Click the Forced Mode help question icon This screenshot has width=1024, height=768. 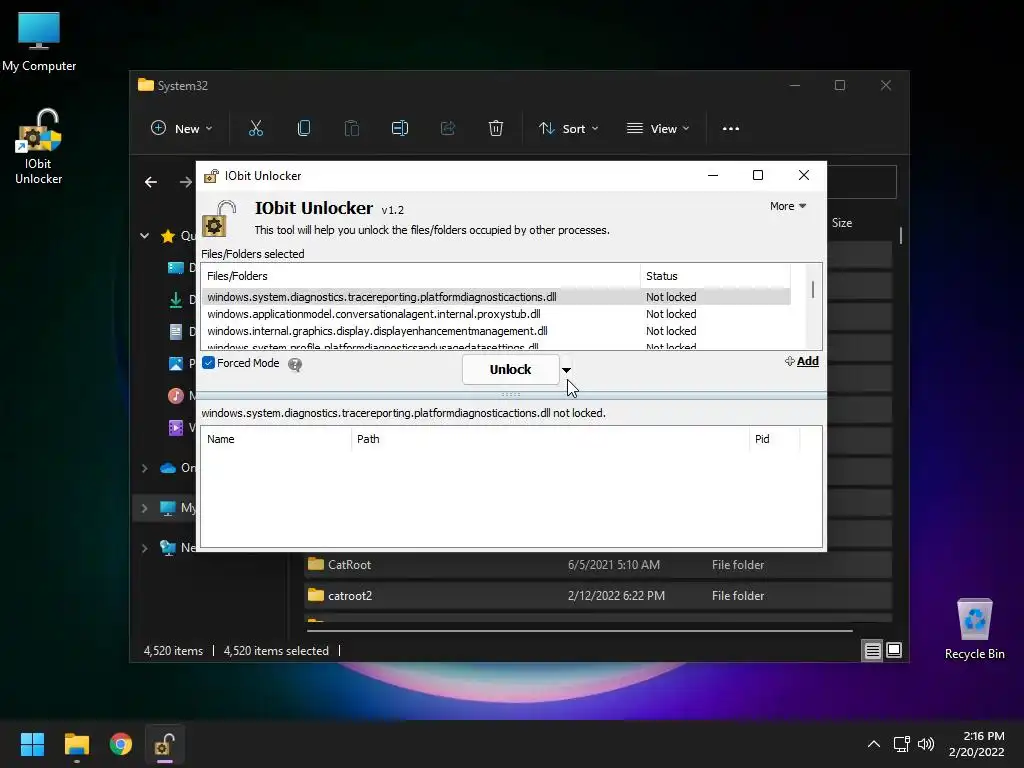click(x=295, y=364)
